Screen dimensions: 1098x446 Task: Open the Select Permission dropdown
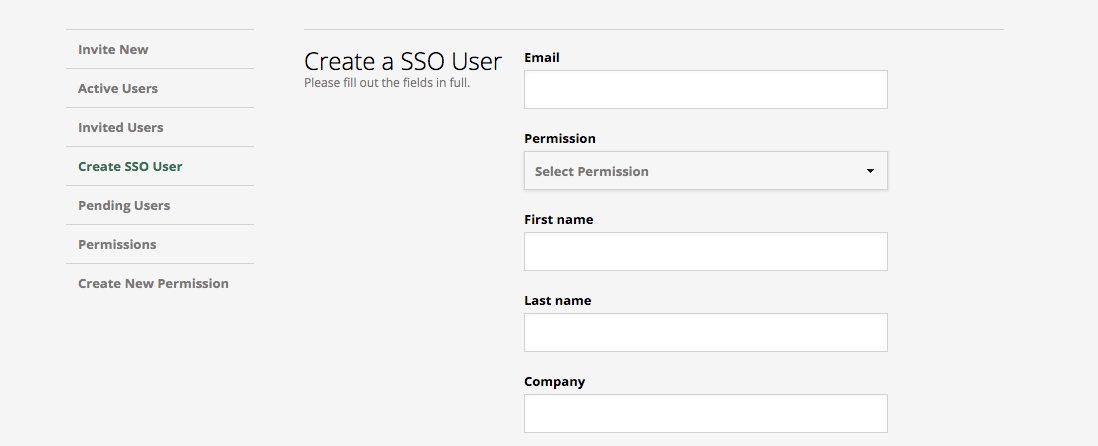[x=705, y=171]
